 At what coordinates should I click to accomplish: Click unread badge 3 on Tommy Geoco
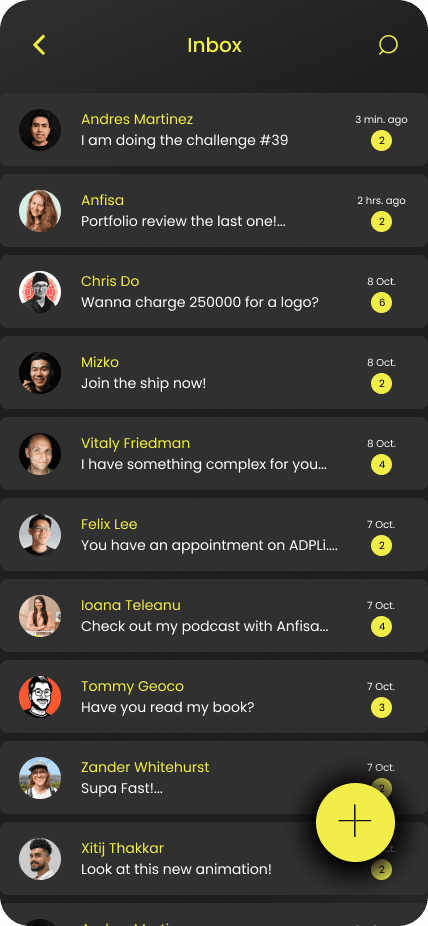pyautogui.click(x=381, y=708)
